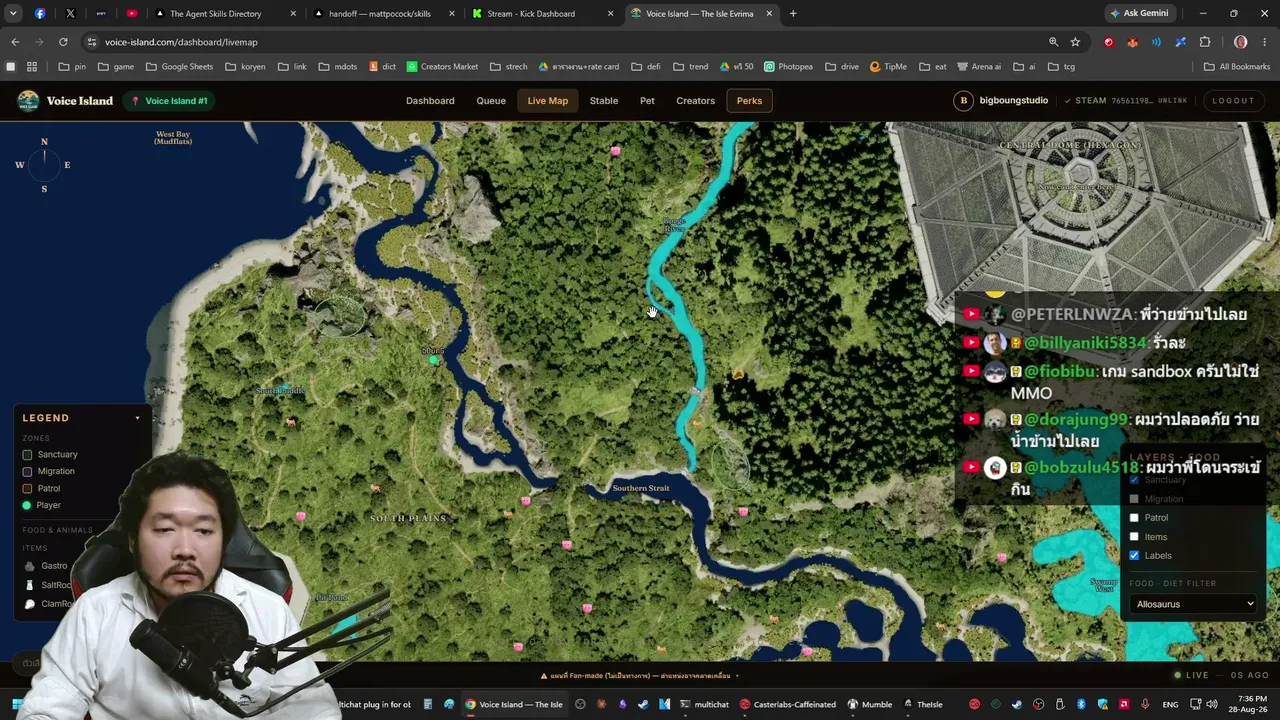Open the Stable tab
This screenshot has width=1280, height=720.
click(x=604, y=101)
